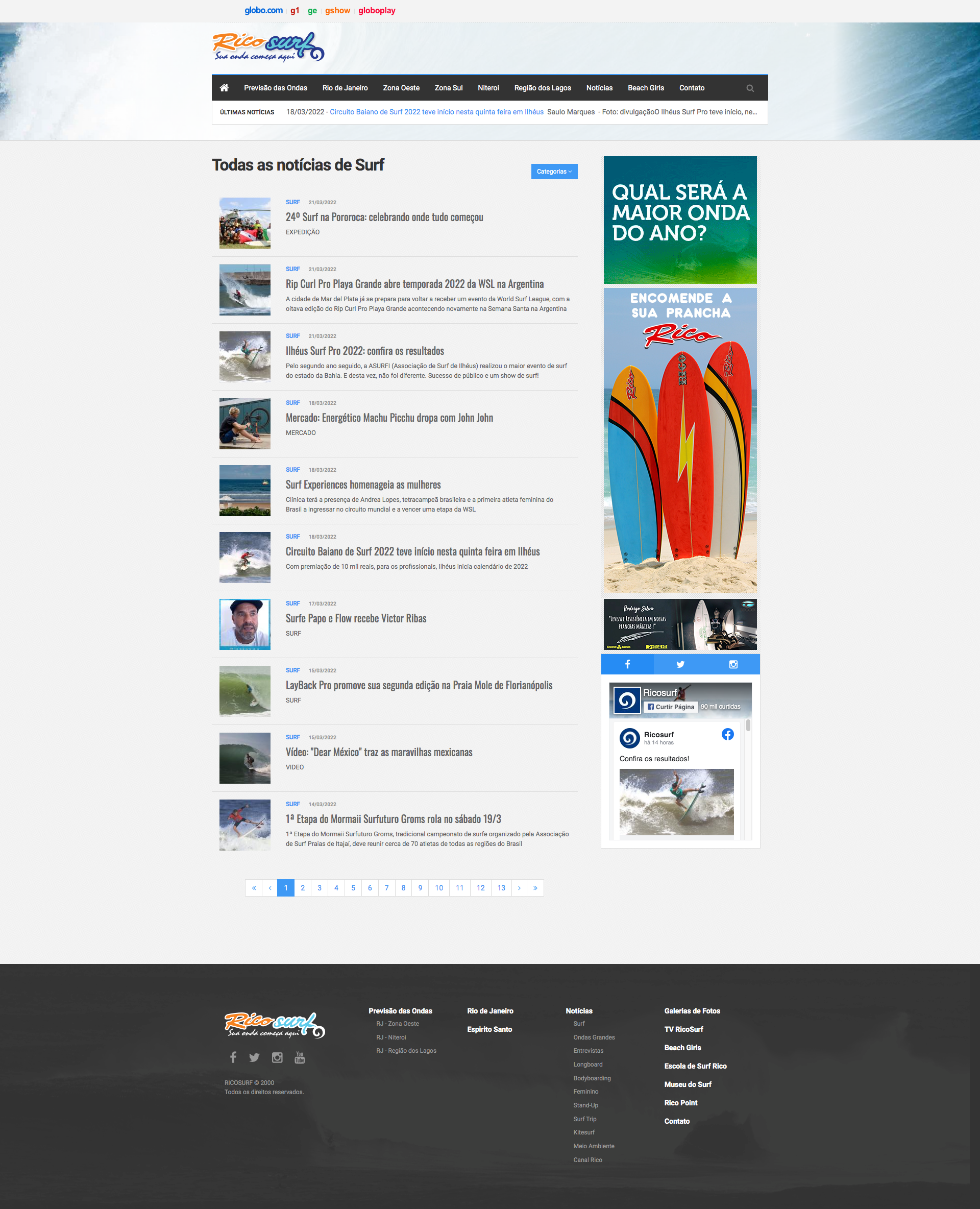Open YouTube icon in the footer

pyautogui.click(x=300, y=1057)
